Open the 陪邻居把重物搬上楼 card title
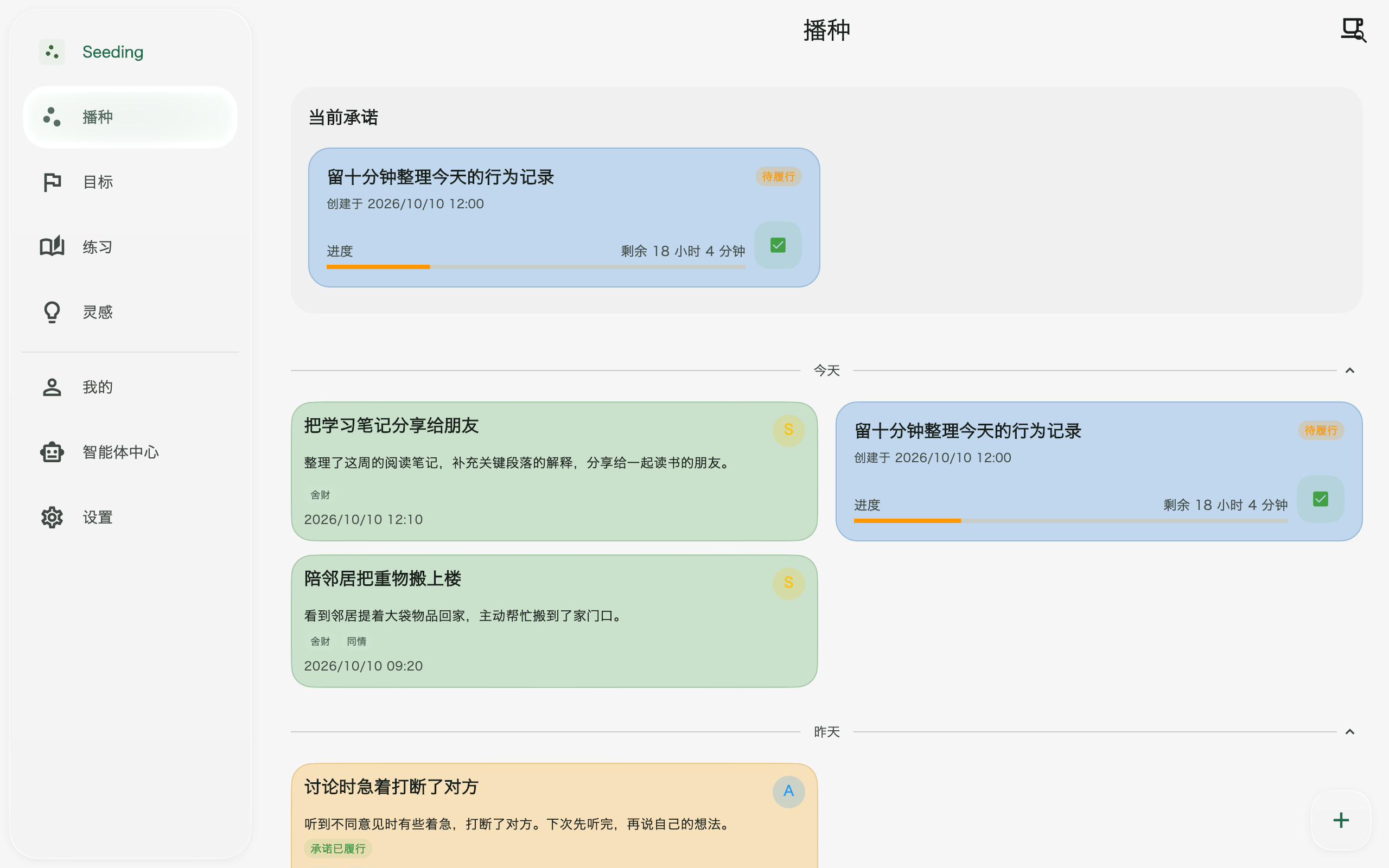This screenshot has height=868, width=1389. point(383,579)
